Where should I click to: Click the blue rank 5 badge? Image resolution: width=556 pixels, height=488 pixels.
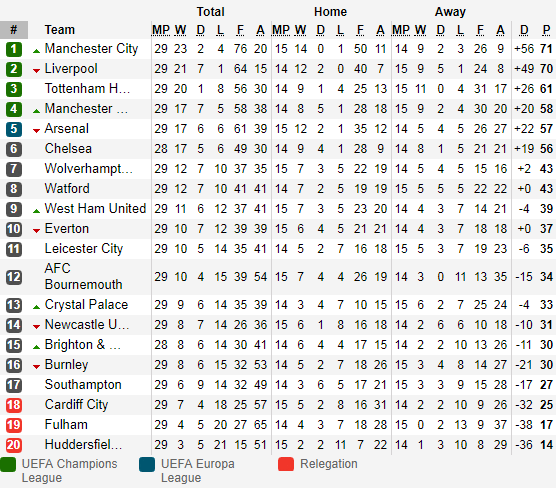click(14, 129)
